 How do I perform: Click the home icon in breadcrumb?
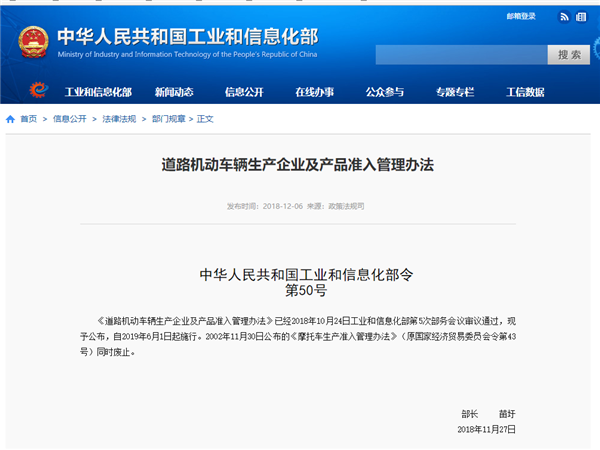coord(10,119)
